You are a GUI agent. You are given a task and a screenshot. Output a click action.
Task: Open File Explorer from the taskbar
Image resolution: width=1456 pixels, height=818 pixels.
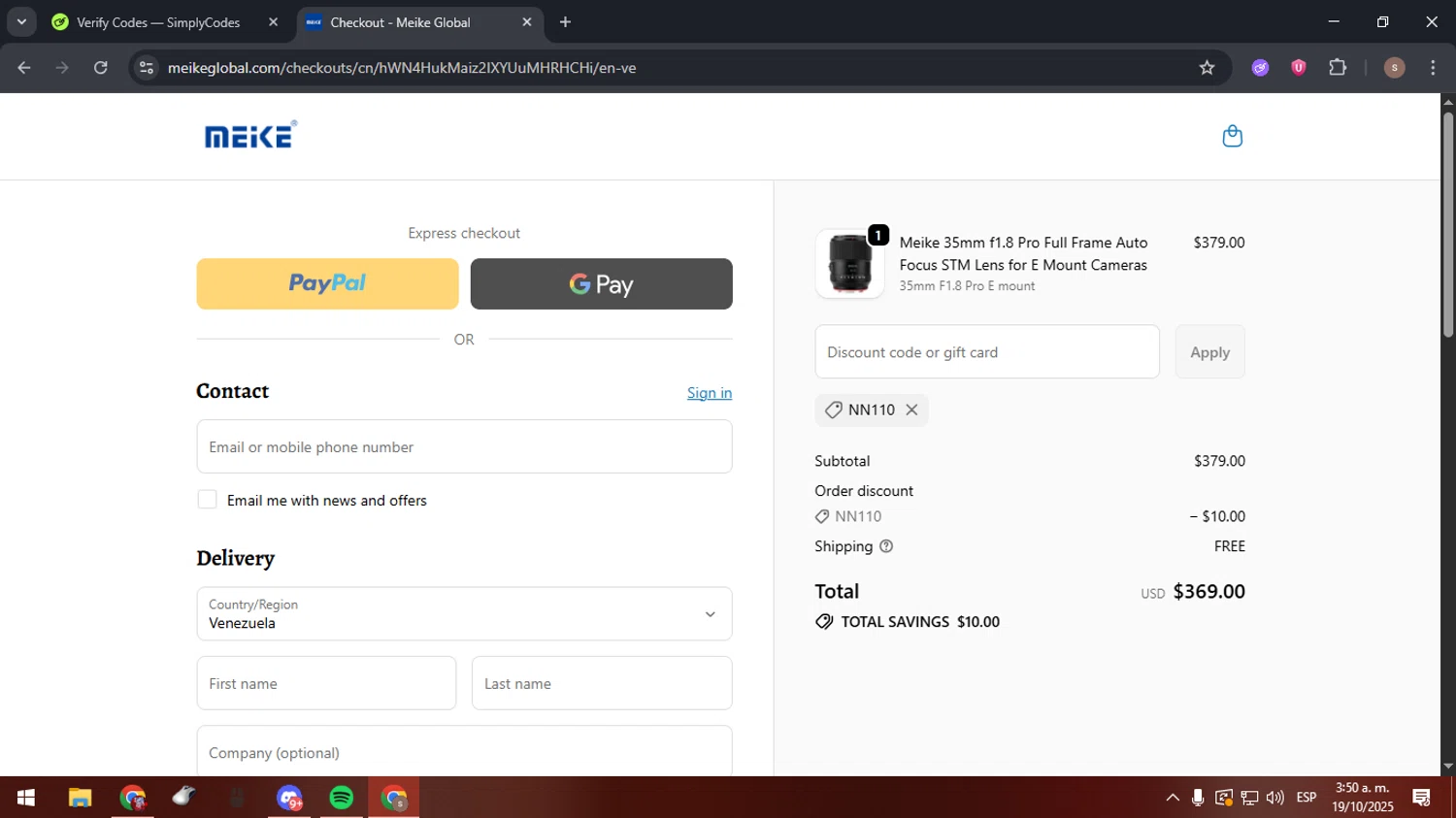point(80,798)
